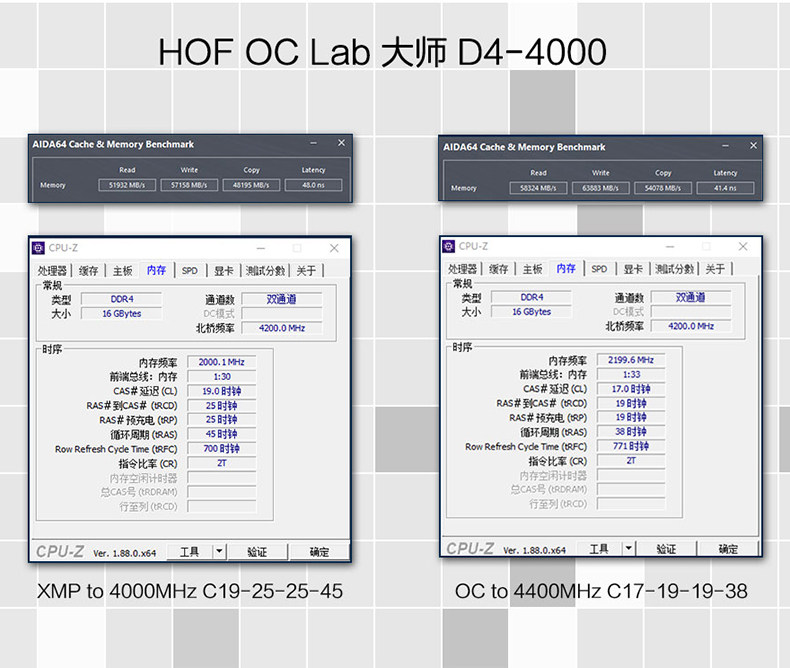Click memory Read value 58324 MB/s

(538, 188)
